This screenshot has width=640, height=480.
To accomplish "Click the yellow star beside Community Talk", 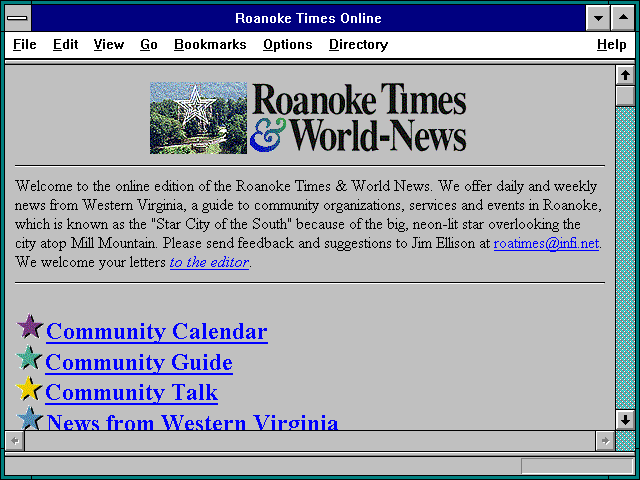I will click(x=29, y=388).
